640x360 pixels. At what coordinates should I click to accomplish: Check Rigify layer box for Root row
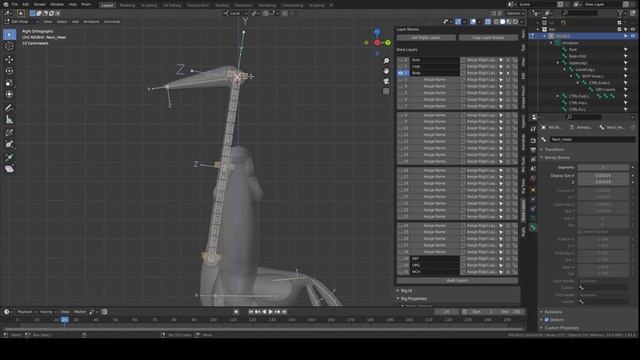[463, 60]
